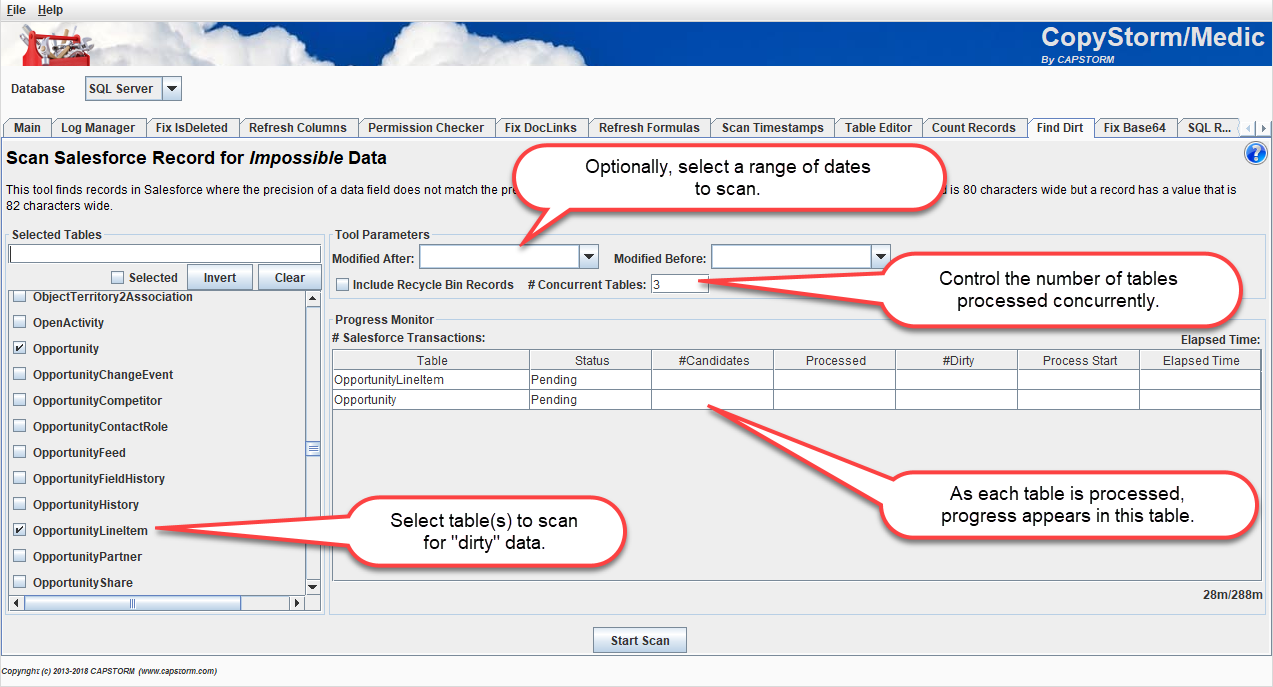Enable Include Recycle Bin Records
This screenshot has width=1273, height=687.
pos(343,285)
